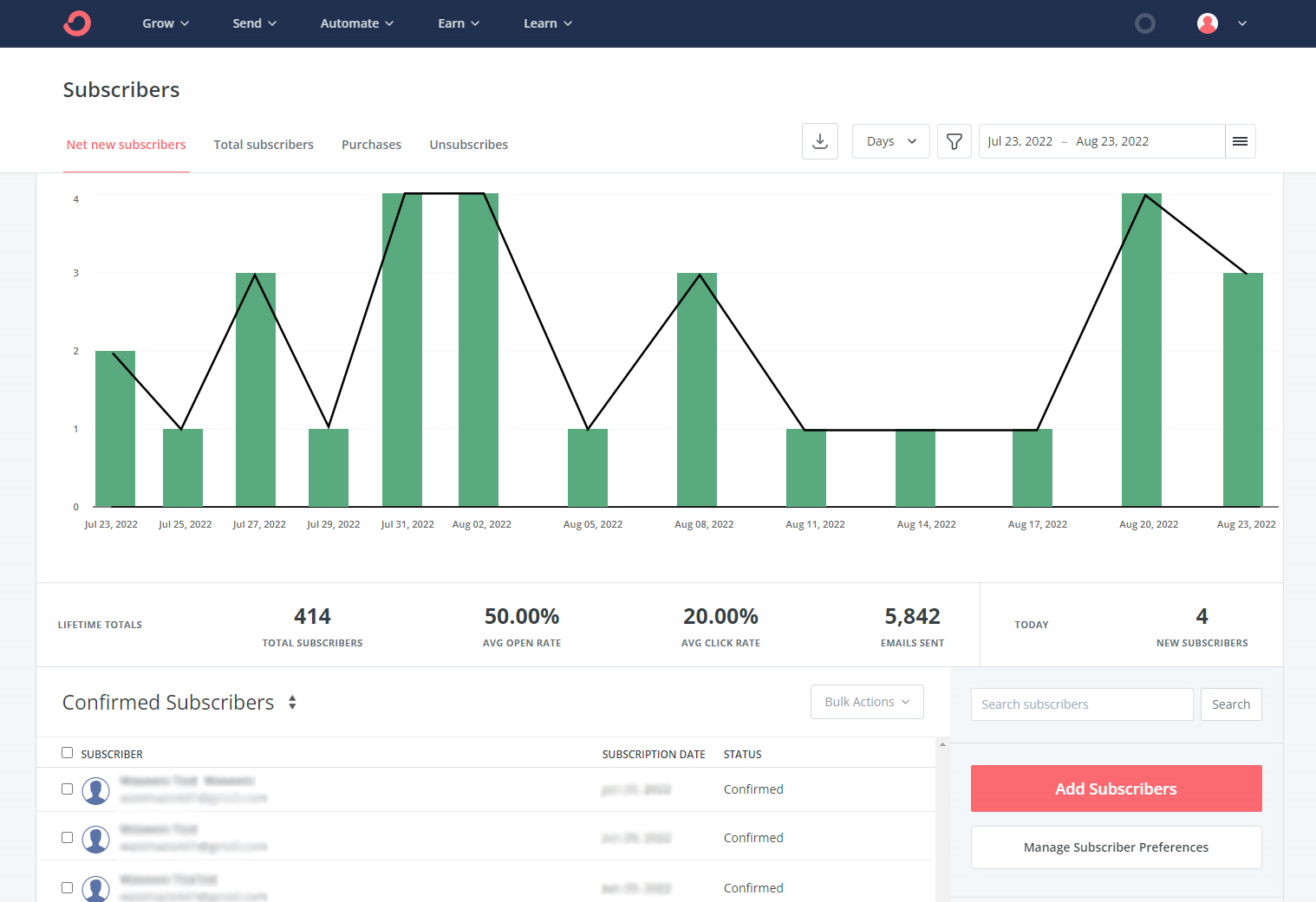
Task: Open the date range menu icon
Action: click(1241, 141)
